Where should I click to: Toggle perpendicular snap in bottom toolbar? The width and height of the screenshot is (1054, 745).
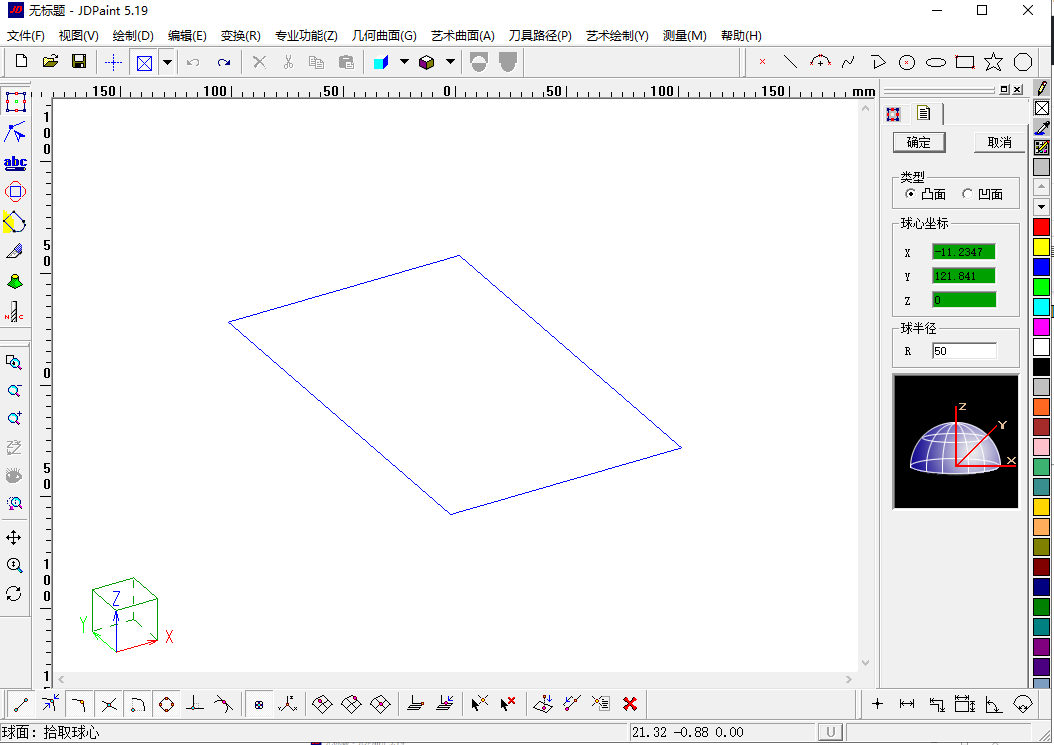pos(195,705)
